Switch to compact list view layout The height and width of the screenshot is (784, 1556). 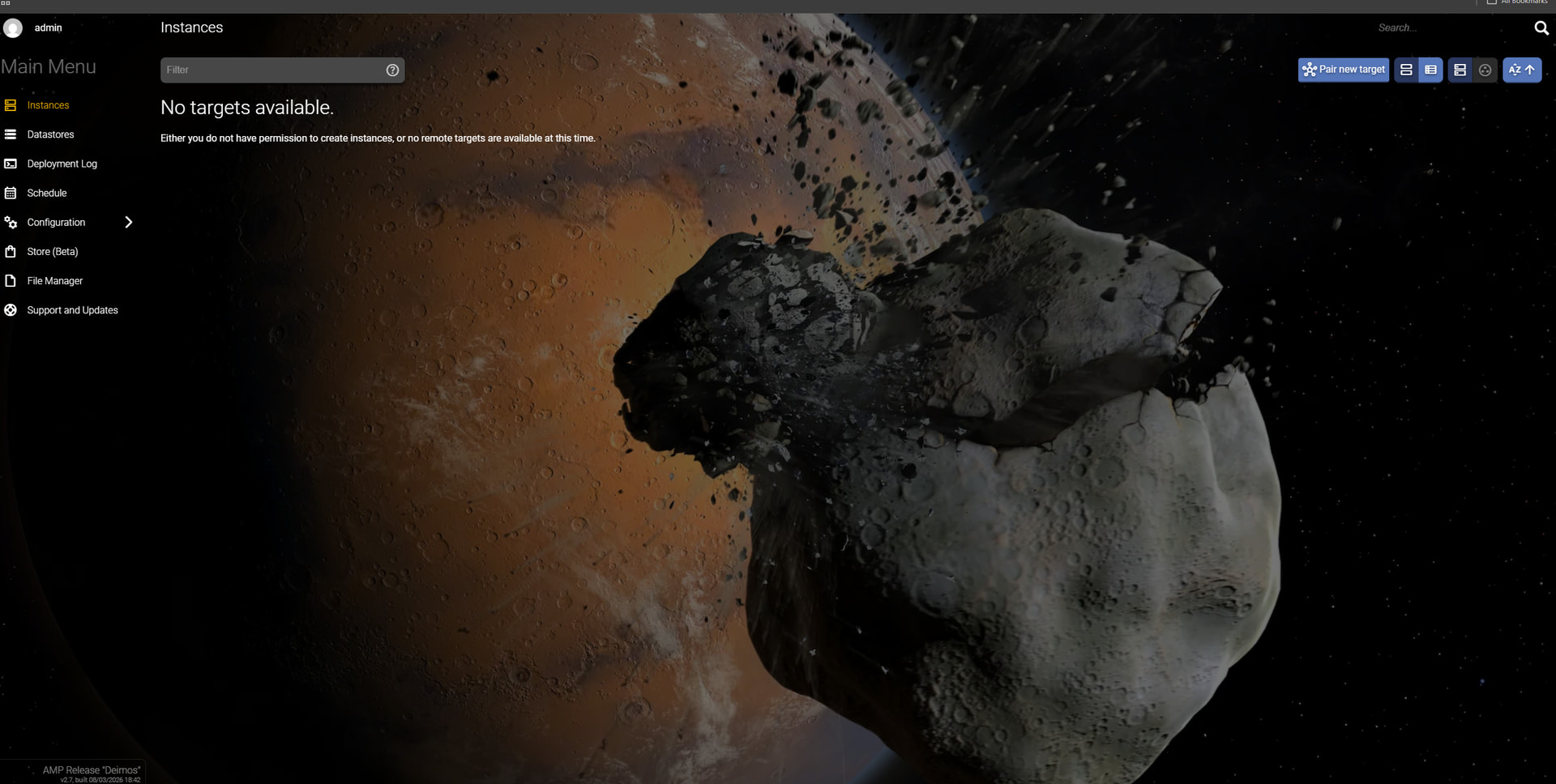(x=1431, y=70)
